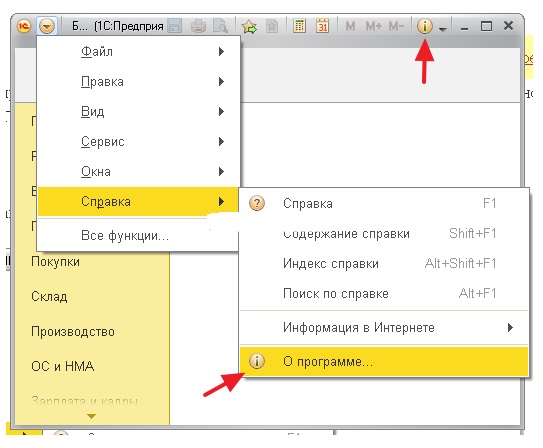Open the Склад section
This screenshot has width=543, height=448.
coord(49,297)
